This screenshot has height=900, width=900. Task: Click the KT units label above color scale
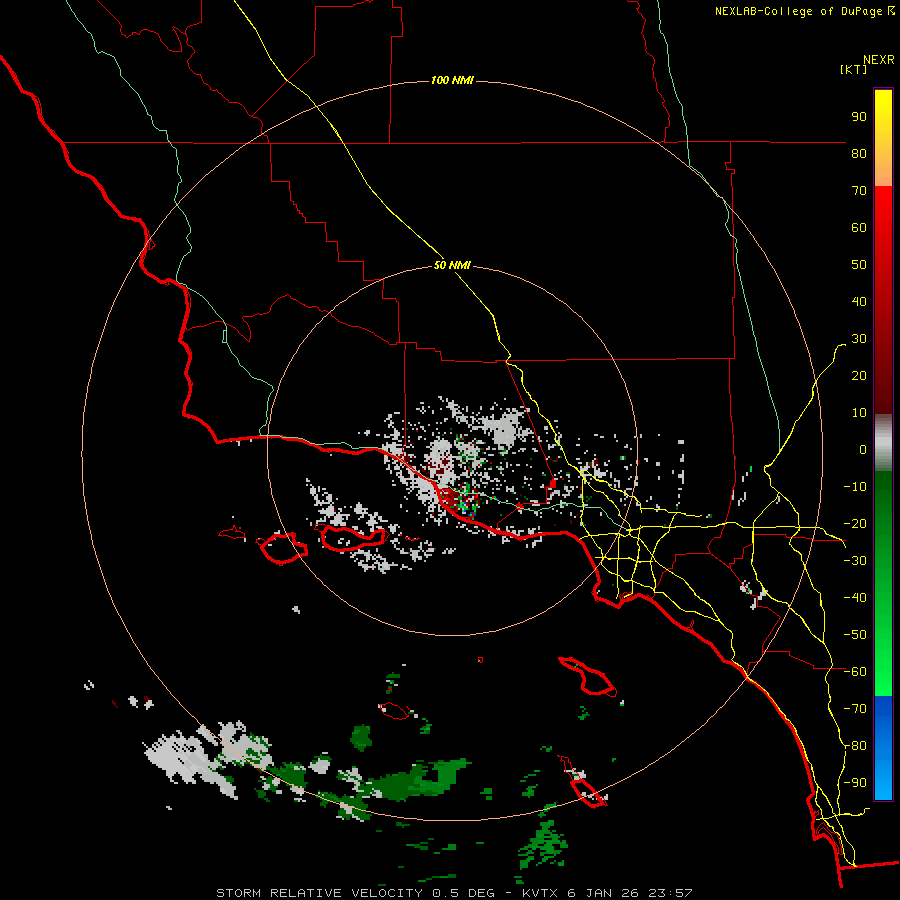click(x=854, y=69)
